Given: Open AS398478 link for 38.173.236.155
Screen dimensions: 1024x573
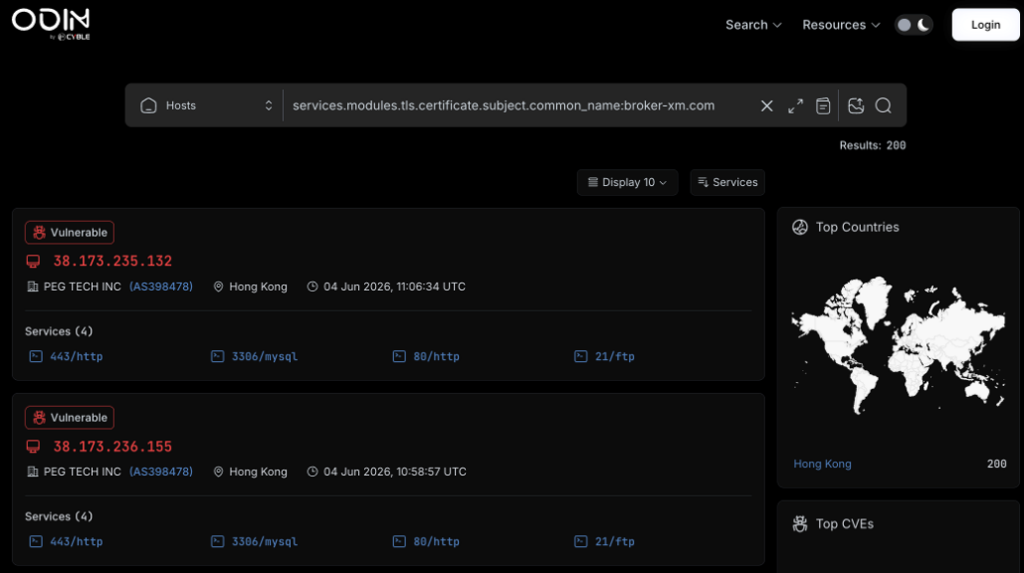Looking at the screenshot, I should pyautogui.click(x=161, y=472).
